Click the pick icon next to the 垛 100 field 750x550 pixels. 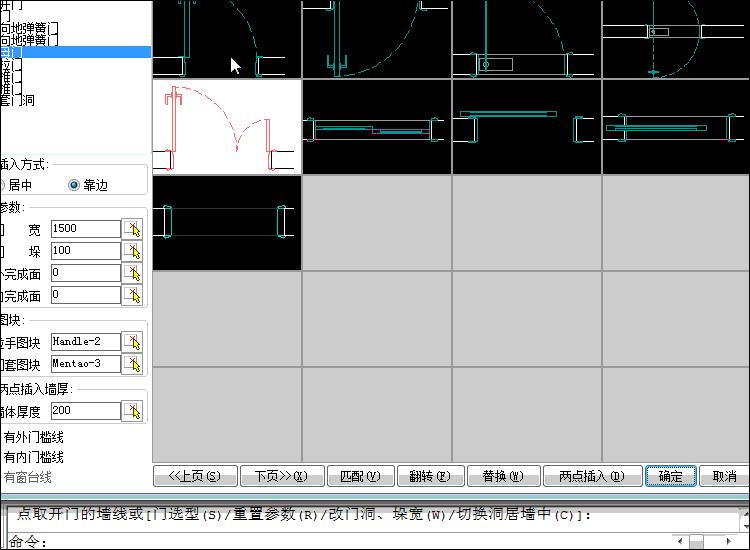(132, 251)
